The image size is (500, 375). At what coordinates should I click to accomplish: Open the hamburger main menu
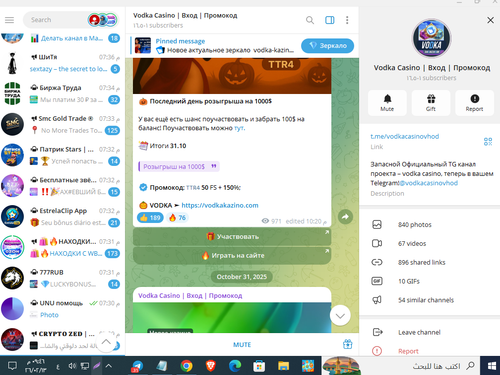click(9, 20)
